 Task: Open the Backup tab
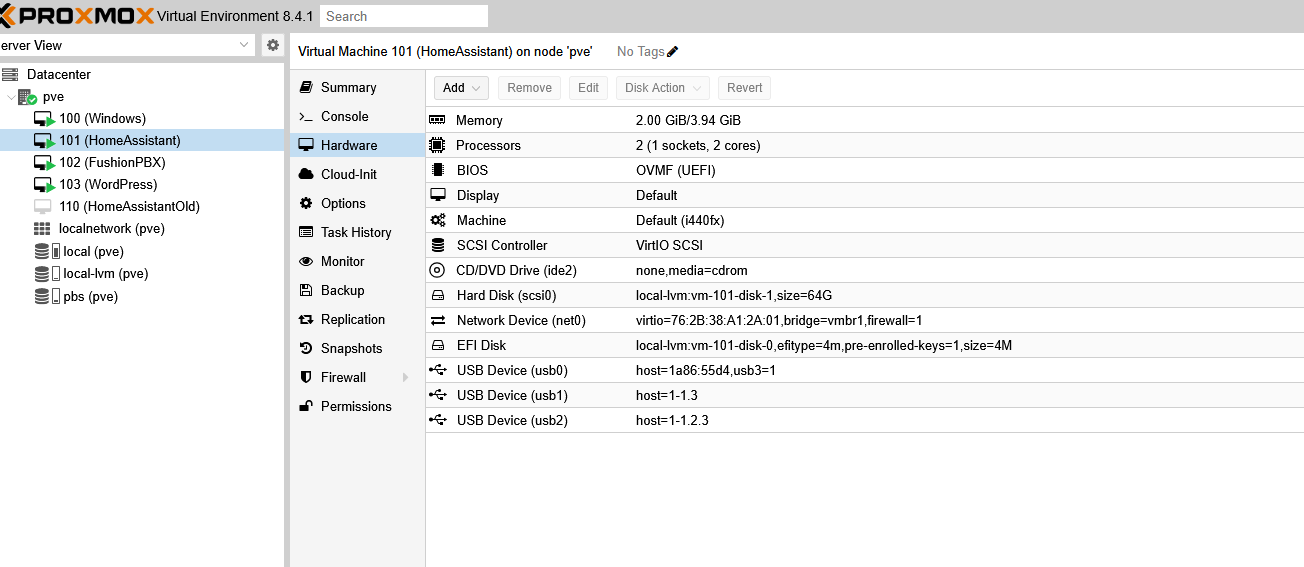coord(358,291)
